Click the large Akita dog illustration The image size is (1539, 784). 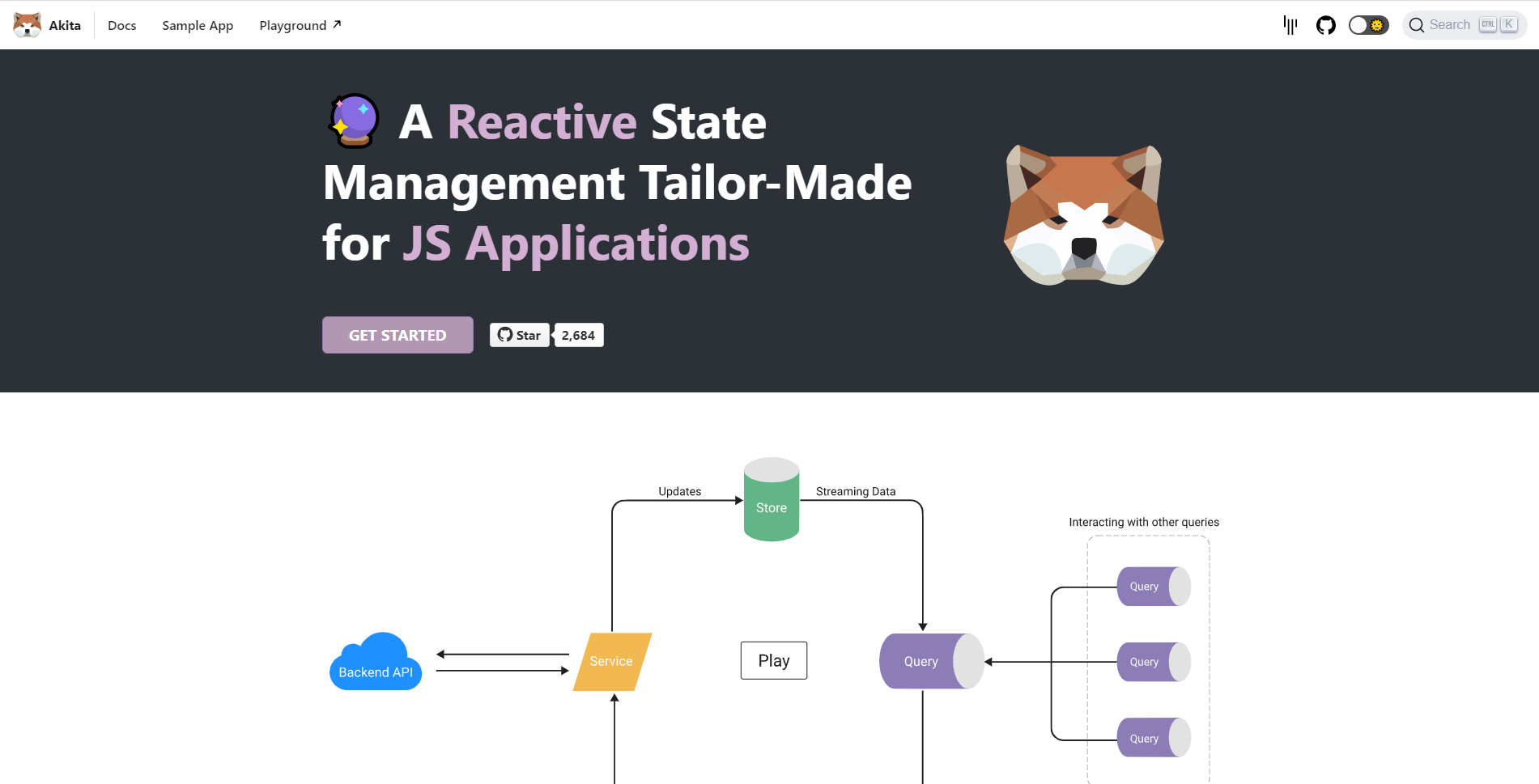click(1083, 215)
